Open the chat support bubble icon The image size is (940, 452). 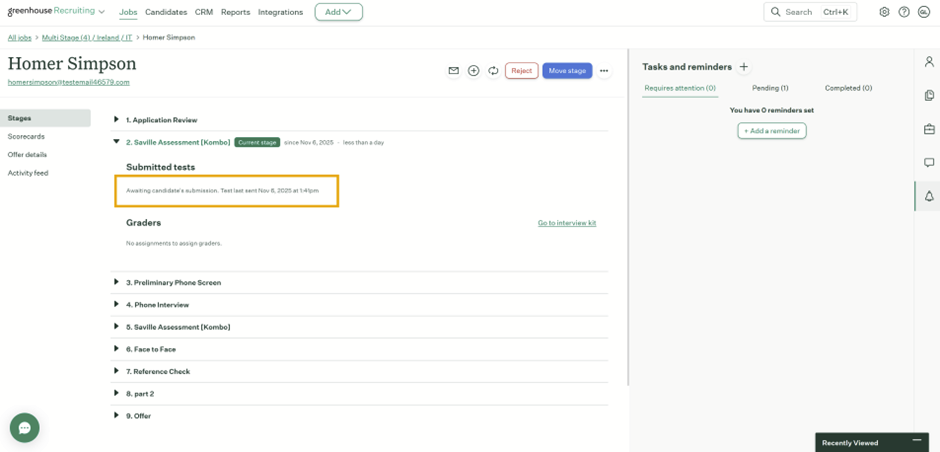pyautogui.click(x=25, y=427)
